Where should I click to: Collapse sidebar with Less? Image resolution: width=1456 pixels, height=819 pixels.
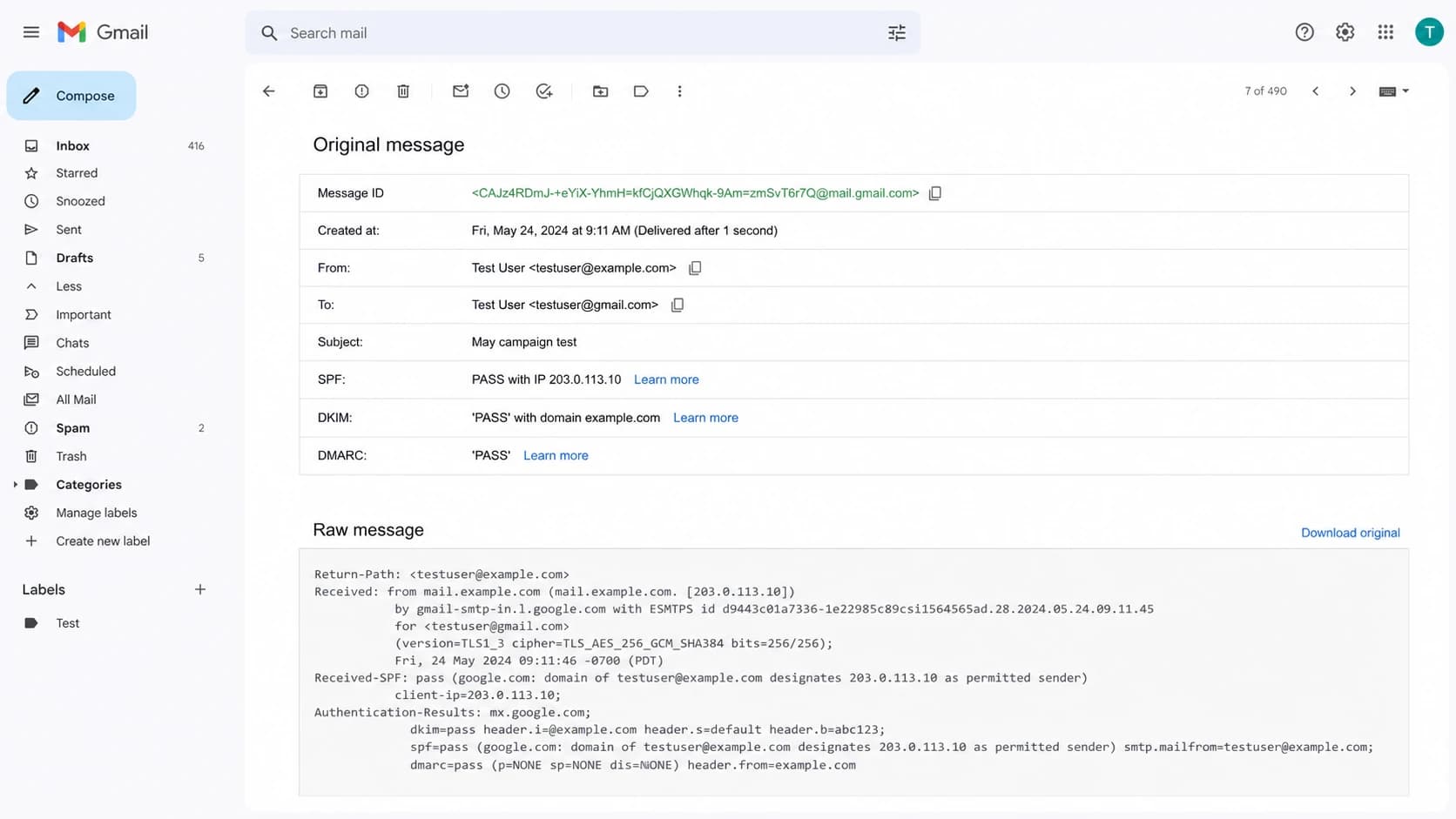pos(69,286)
